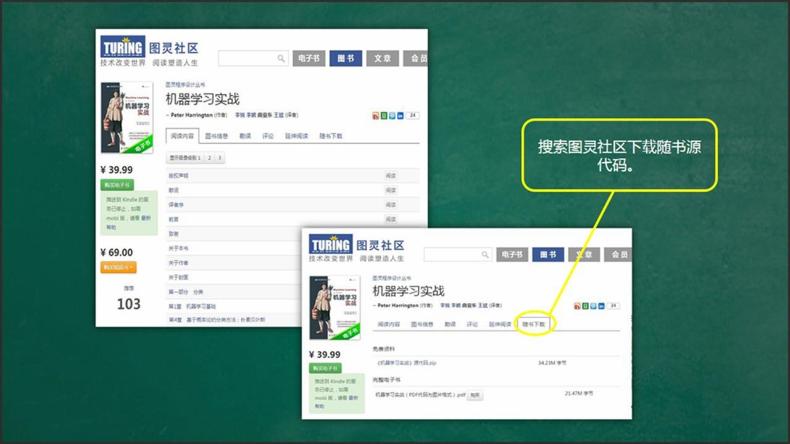Click dark-blue LinkedIn share icon on front page
The width and height of the screenshot is (790, 444).
pyautogui.click(x=601, y=306)
